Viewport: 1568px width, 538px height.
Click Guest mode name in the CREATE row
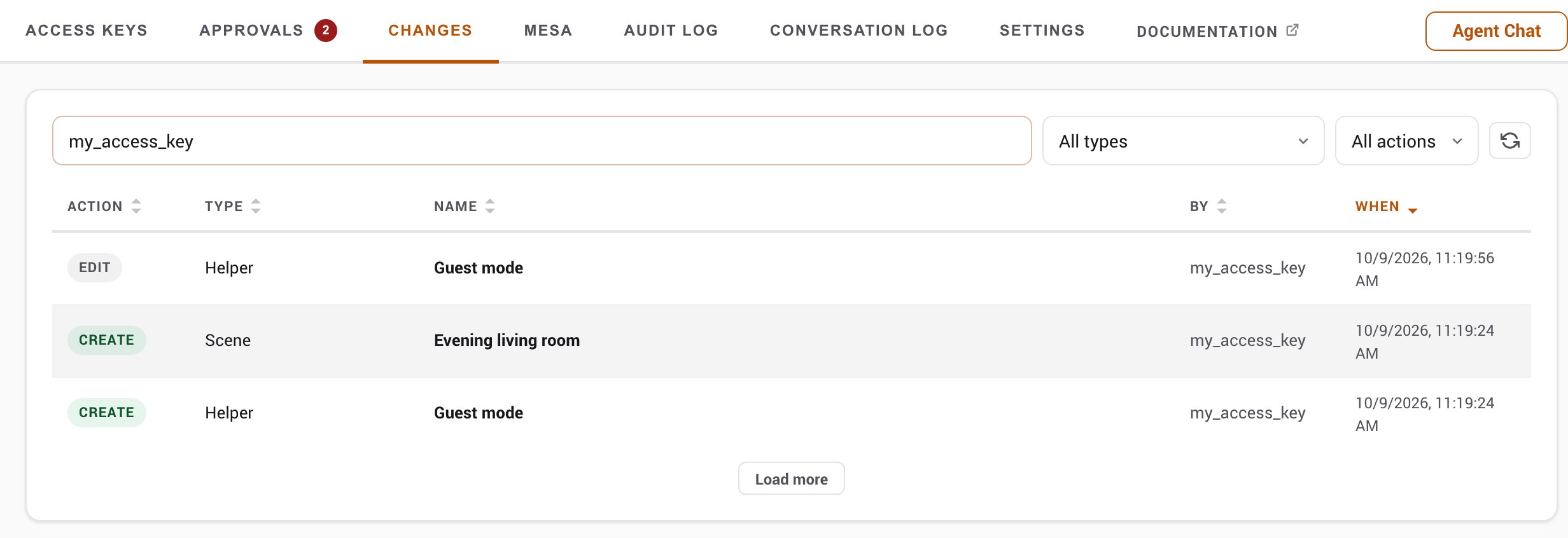479,413
